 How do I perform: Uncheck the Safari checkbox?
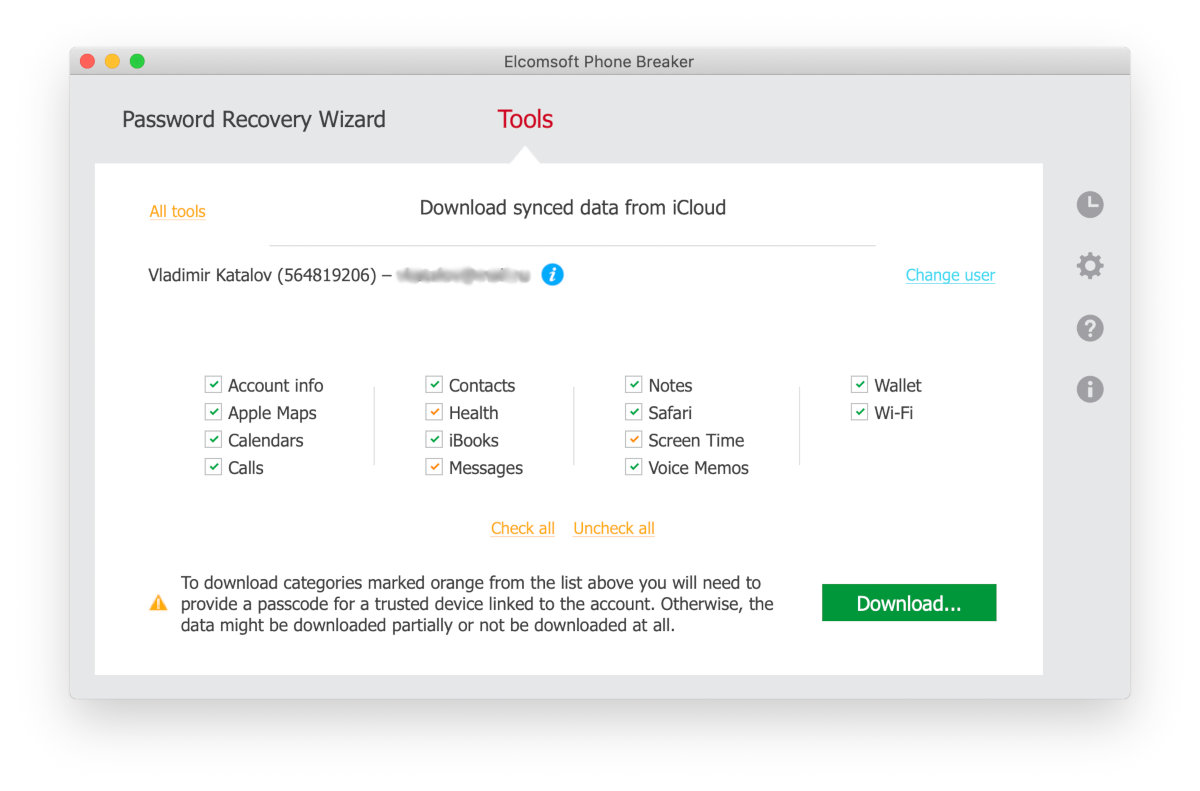click(x=633, y=412)
